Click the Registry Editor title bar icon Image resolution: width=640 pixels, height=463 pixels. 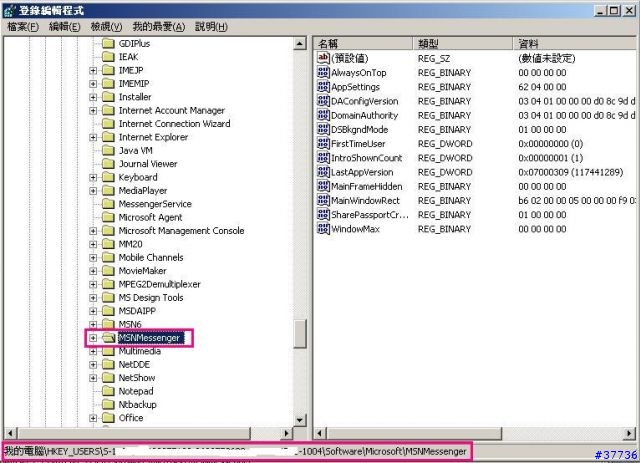(9, 11)
